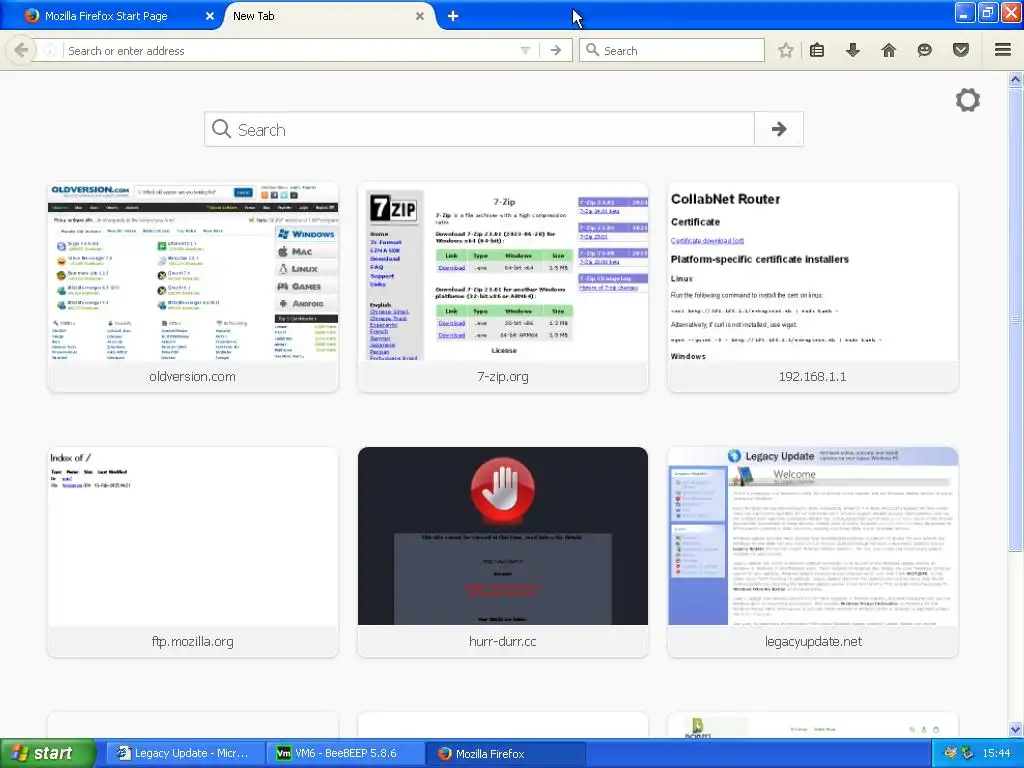Image resolution: width=1024 pixels, height=768 pixels.
Task: Click the back arrow navigation button
Action: pos(21,50)
